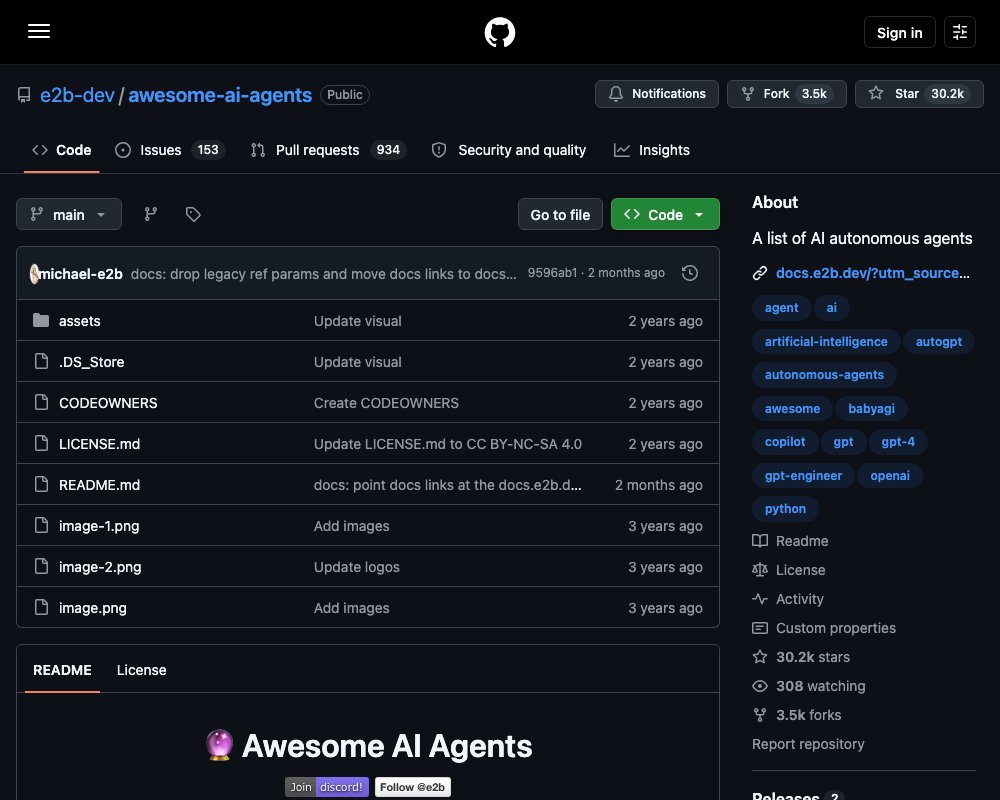Viewport: 1000px width, 800px height.
Task: Open the agent topic tag
Action: [781, 307]
